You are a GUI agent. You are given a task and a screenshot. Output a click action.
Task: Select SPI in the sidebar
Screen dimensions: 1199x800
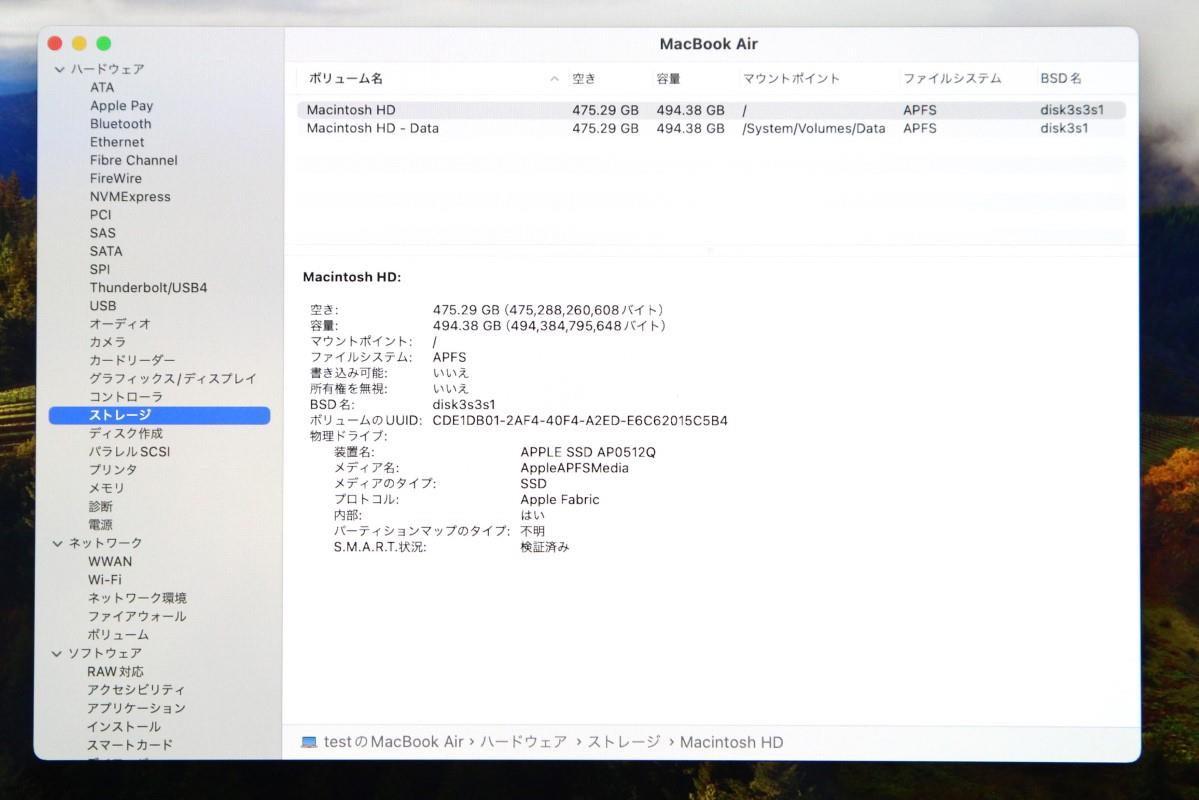tap(99, 270)
